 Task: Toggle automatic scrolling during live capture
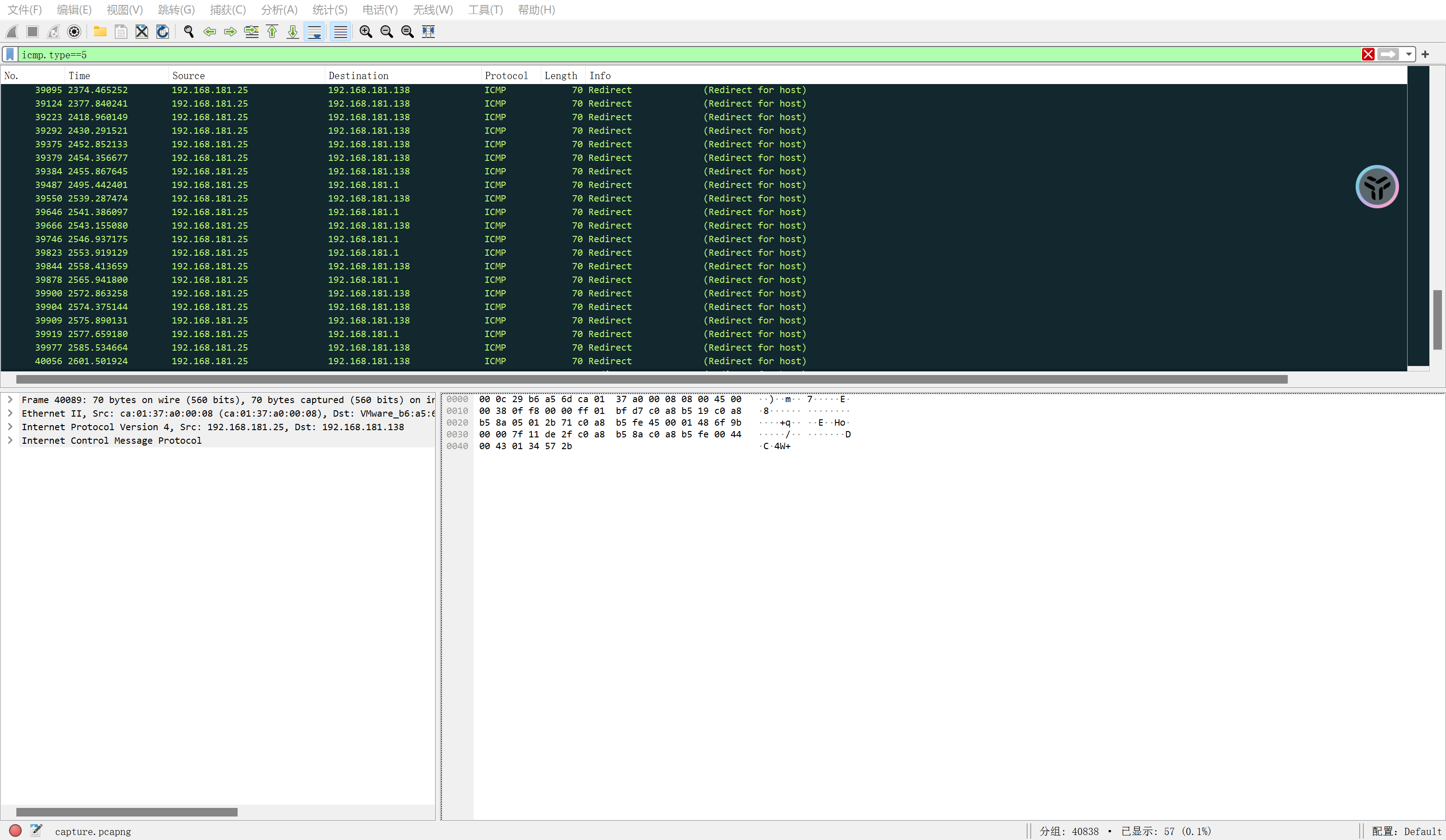click(x=315, y=32)
